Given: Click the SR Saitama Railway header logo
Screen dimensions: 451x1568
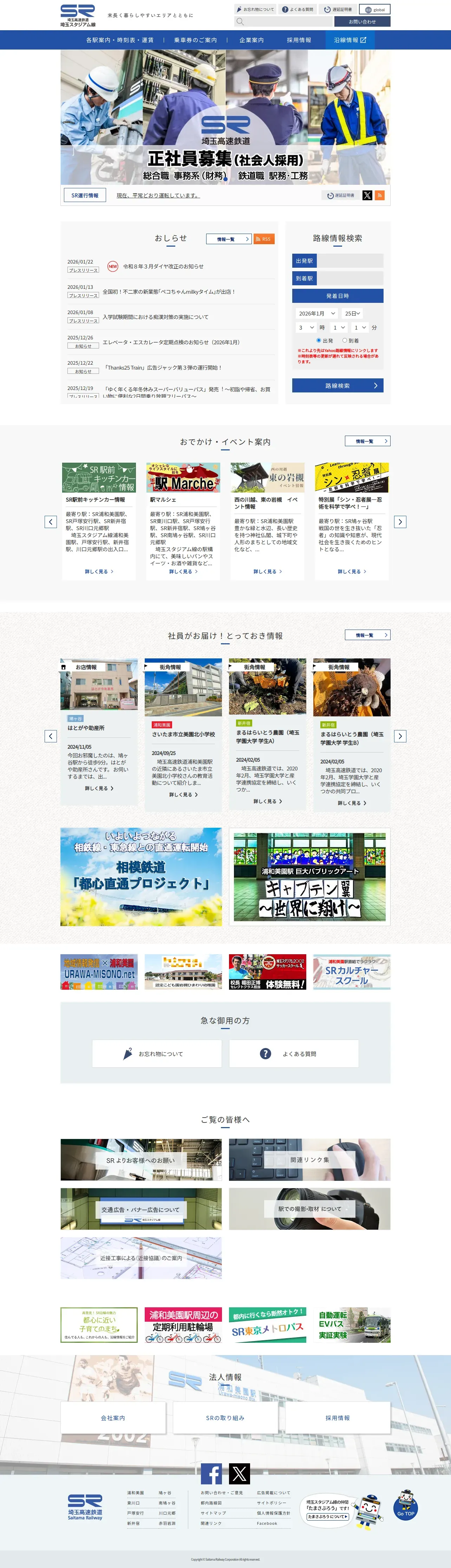Looking at the screenshot, I should tap(77, 15).
